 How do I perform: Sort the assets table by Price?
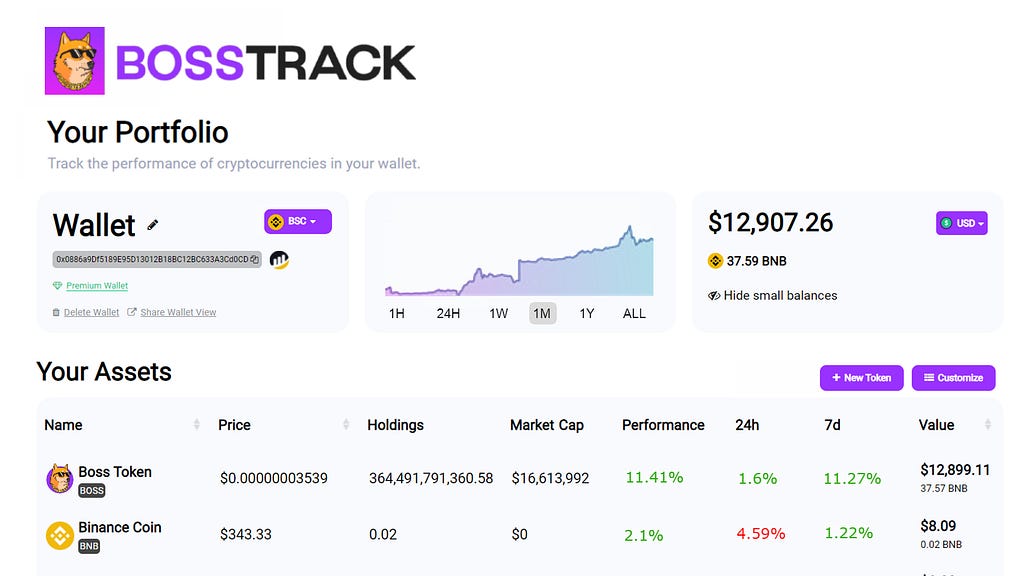click(x=345, y=425)
